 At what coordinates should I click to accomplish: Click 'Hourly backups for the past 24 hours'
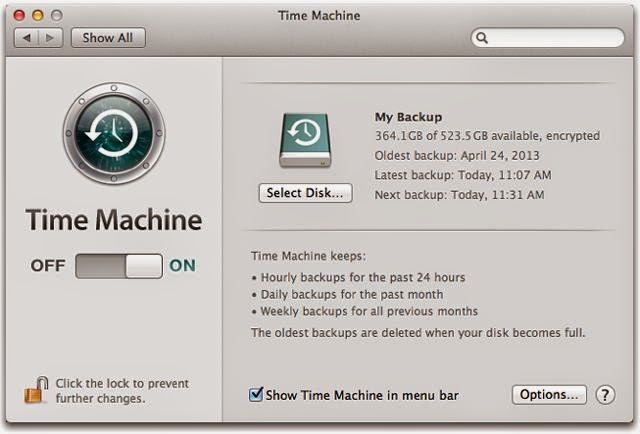pyautogui.click(x=363, y=278)
